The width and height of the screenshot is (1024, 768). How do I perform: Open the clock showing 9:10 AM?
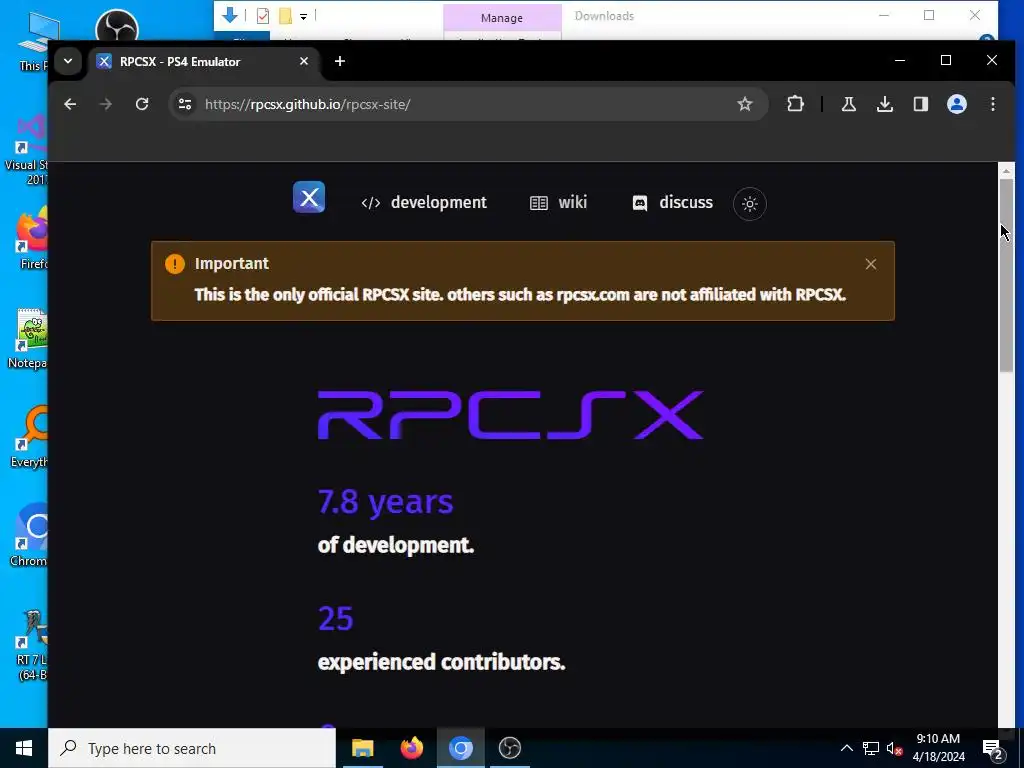tap(938, 748)
